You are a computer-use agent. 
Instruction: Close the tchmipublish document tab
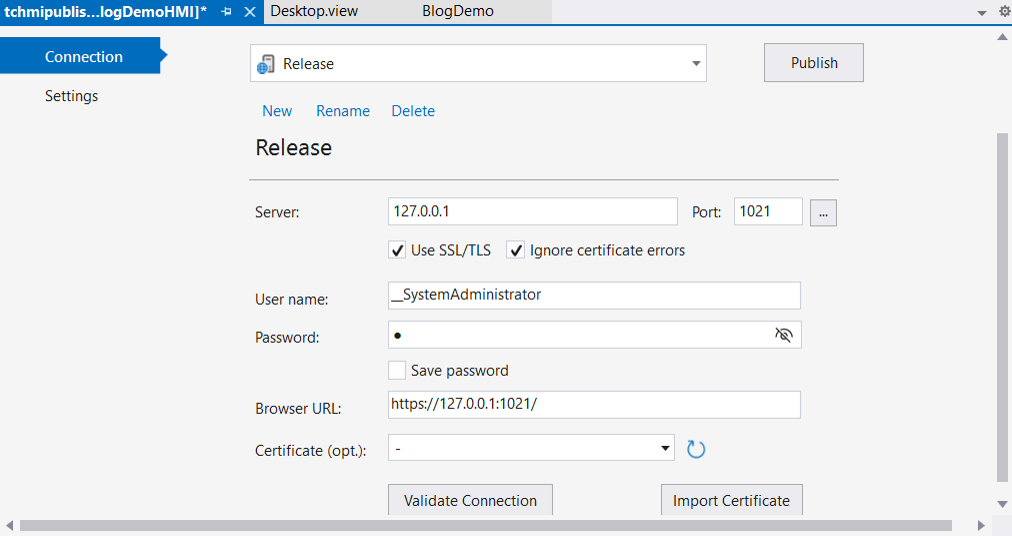[x=250, y=12]
